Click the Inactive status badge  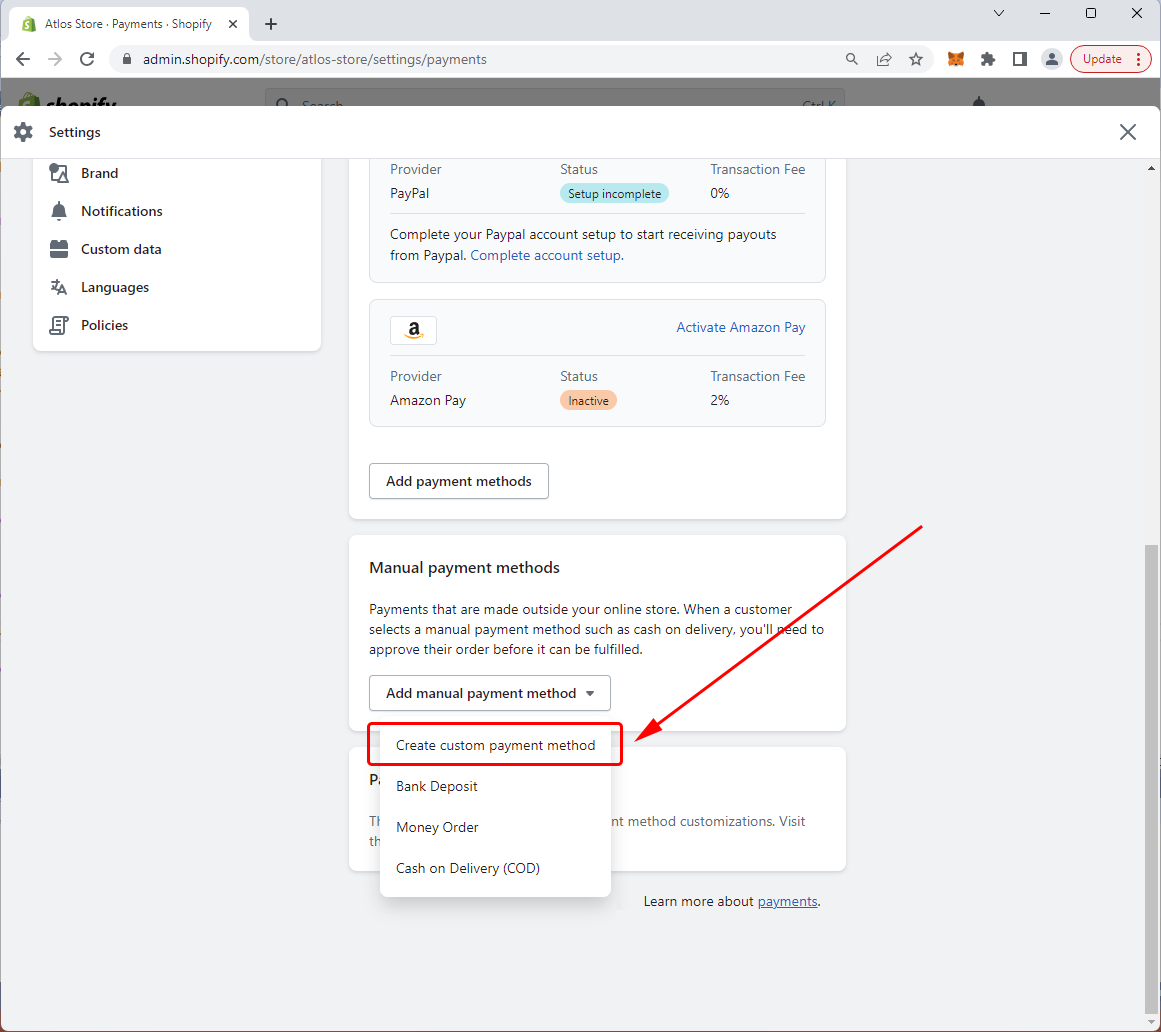click(588, 401)
